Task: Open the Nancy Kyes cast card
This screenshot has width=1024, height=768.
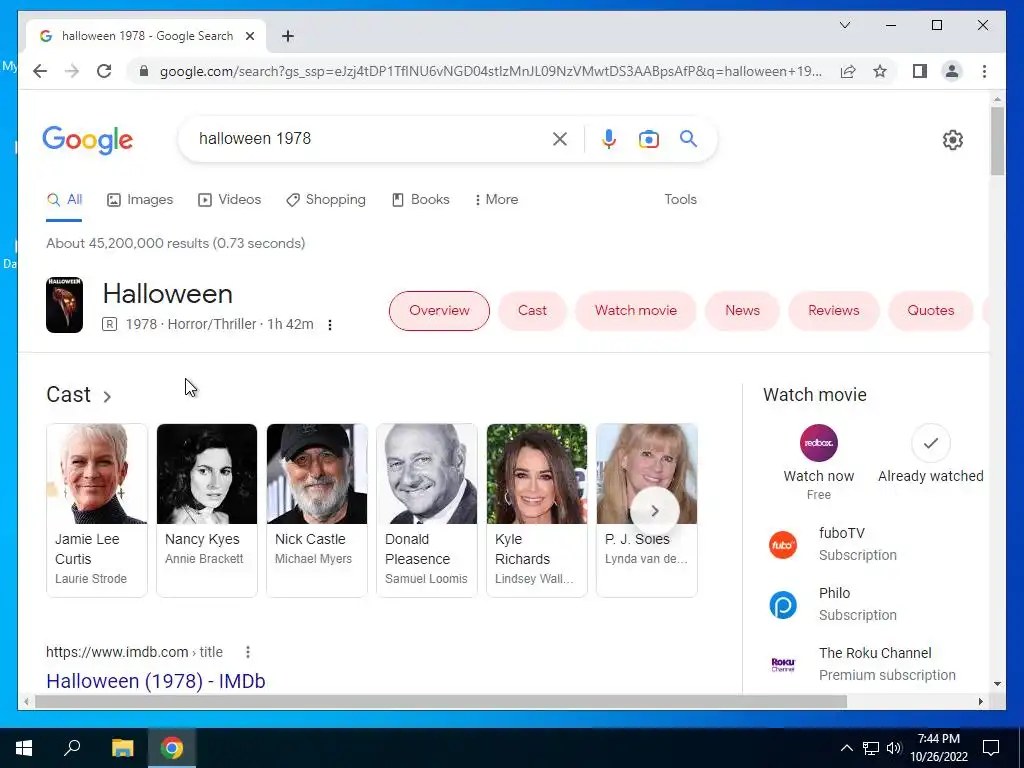Action: (x=207, y=510)
